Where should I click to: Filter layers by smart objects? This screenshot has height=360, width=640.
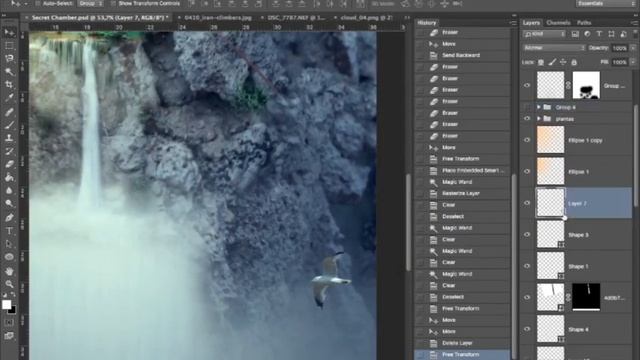click(x=623, y=34)
